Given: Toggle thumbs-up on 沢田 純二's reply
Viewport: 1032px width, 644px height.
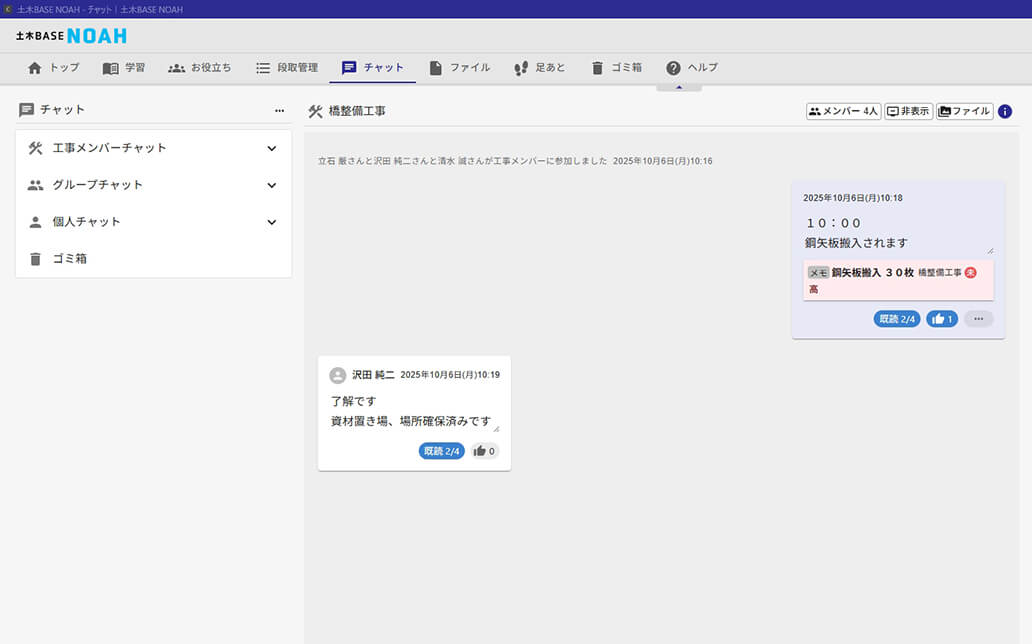Looking at the screenshot, I should pyautogui.click(x=482, y=450).
